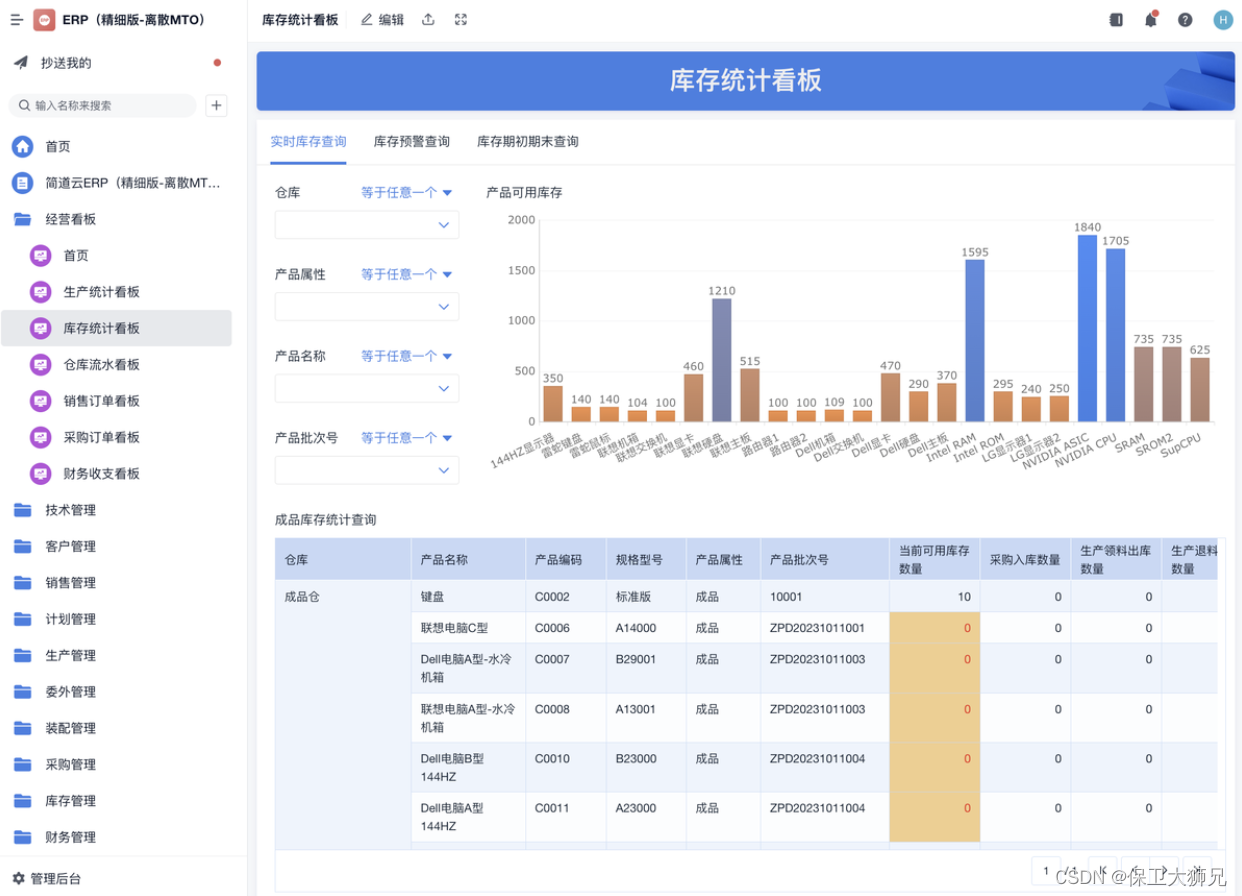This screenshot has width=1242, height=896.
Task: Open the 产品属性 value select box
Action: [x=367, y=306]
